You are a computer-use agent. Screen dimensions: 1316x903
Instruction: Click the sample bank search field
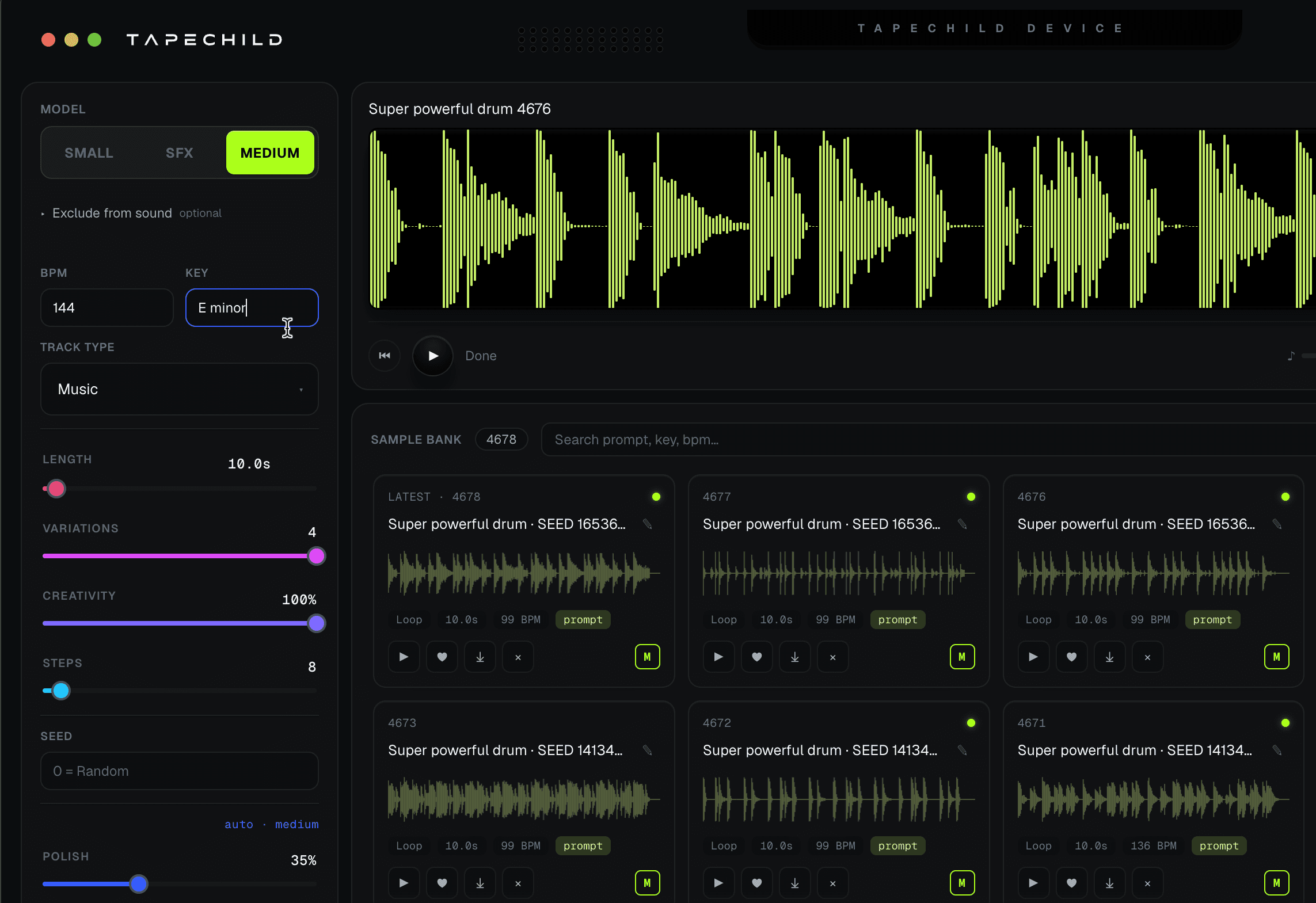pyautogui.click(x=928, y=440)
